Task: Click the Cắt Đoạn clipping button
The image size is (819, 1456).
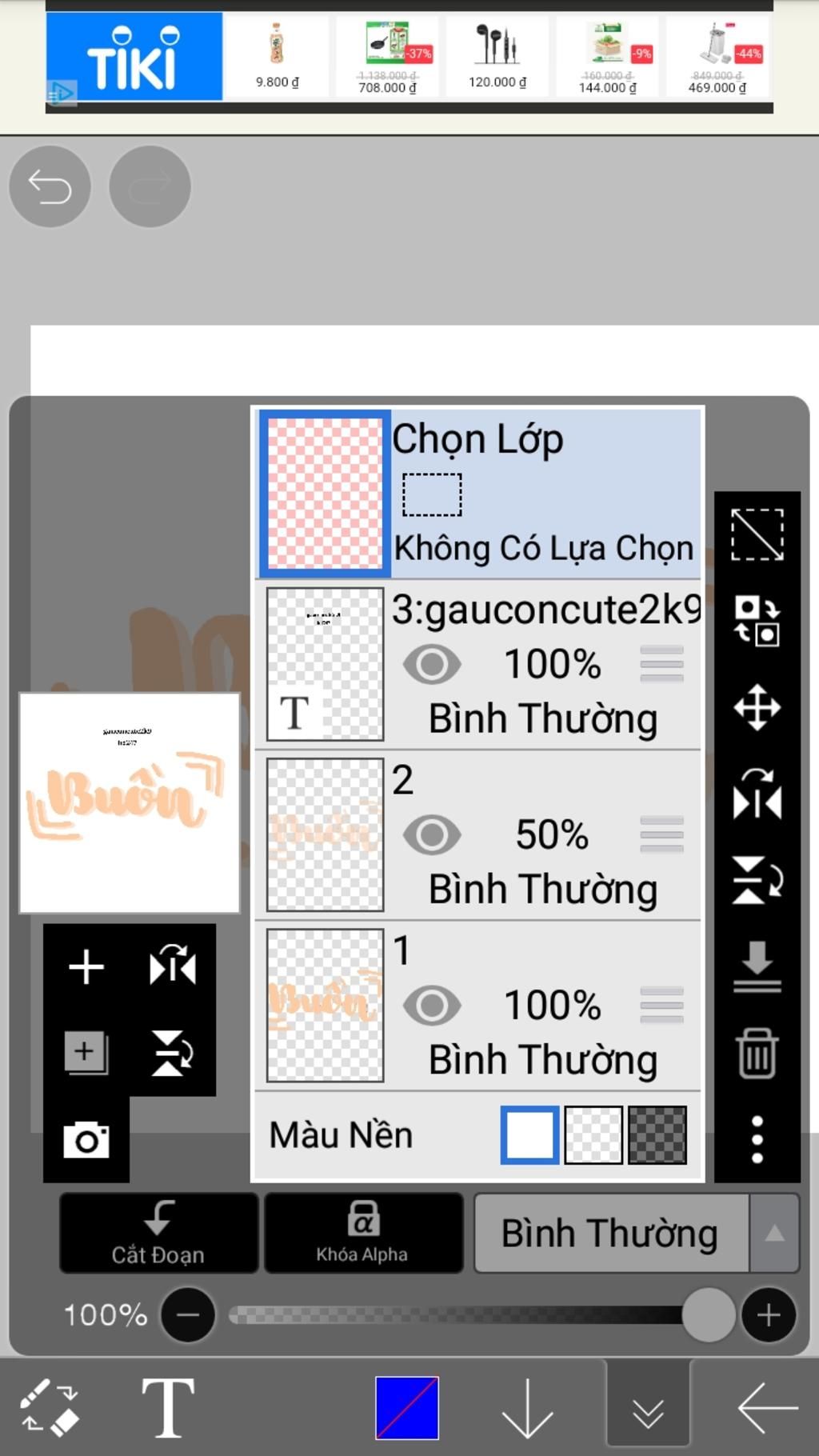Action: pos(158,1233)
